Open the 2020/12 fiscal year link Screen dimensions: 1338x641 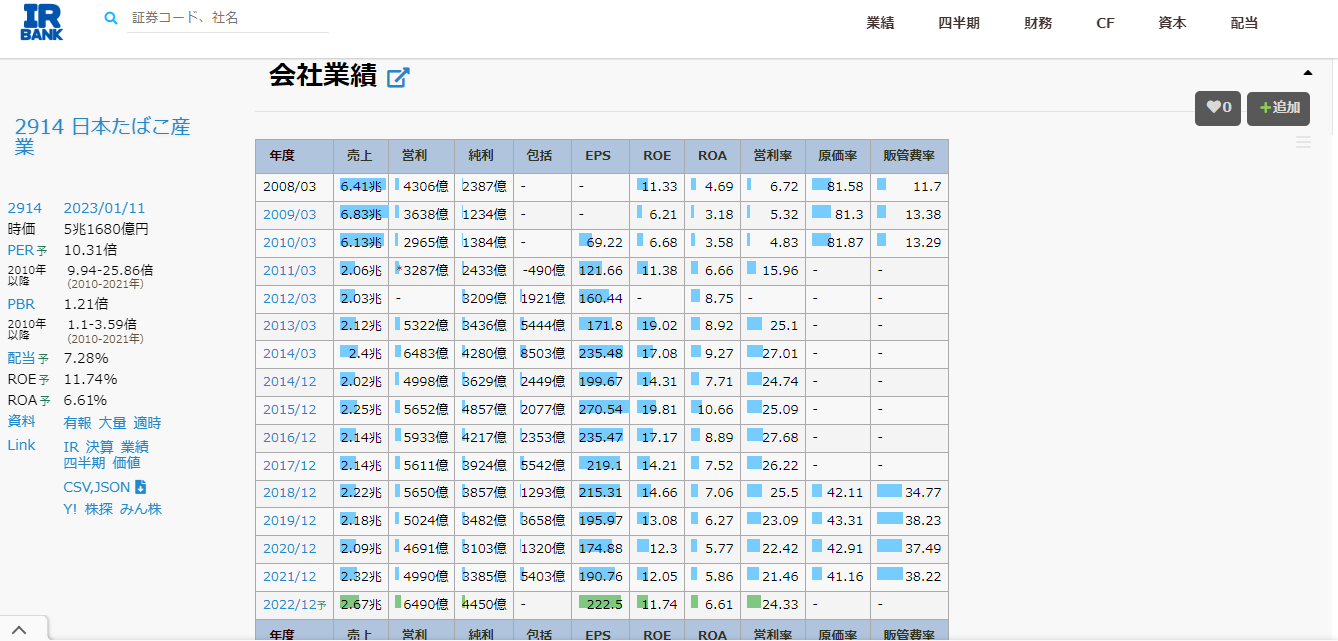pos(290,549)
